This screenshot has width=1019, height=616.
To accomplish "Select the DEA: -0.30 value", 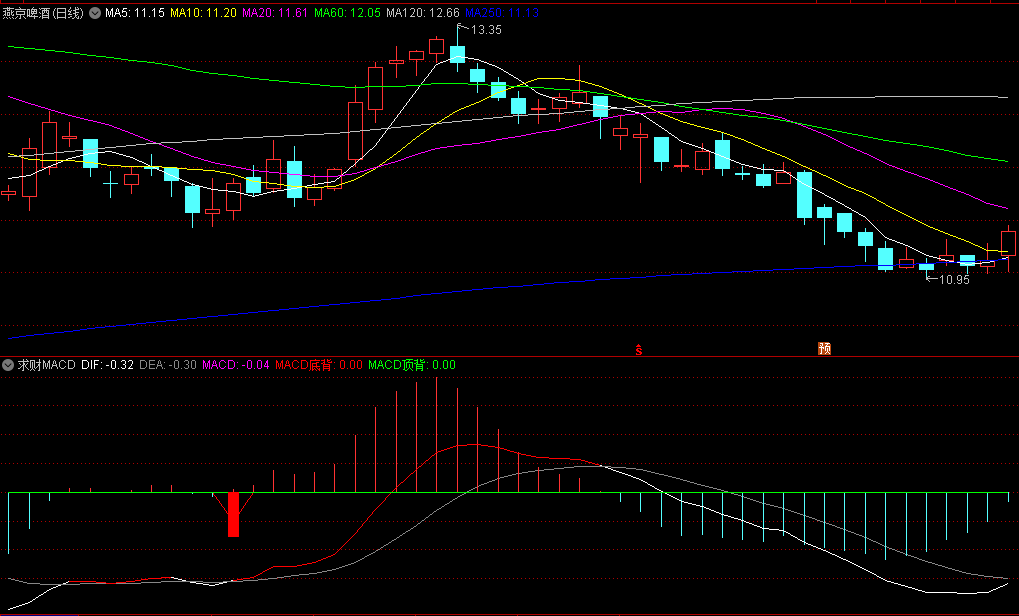I will pyautogui.click(x=168, y=365).
